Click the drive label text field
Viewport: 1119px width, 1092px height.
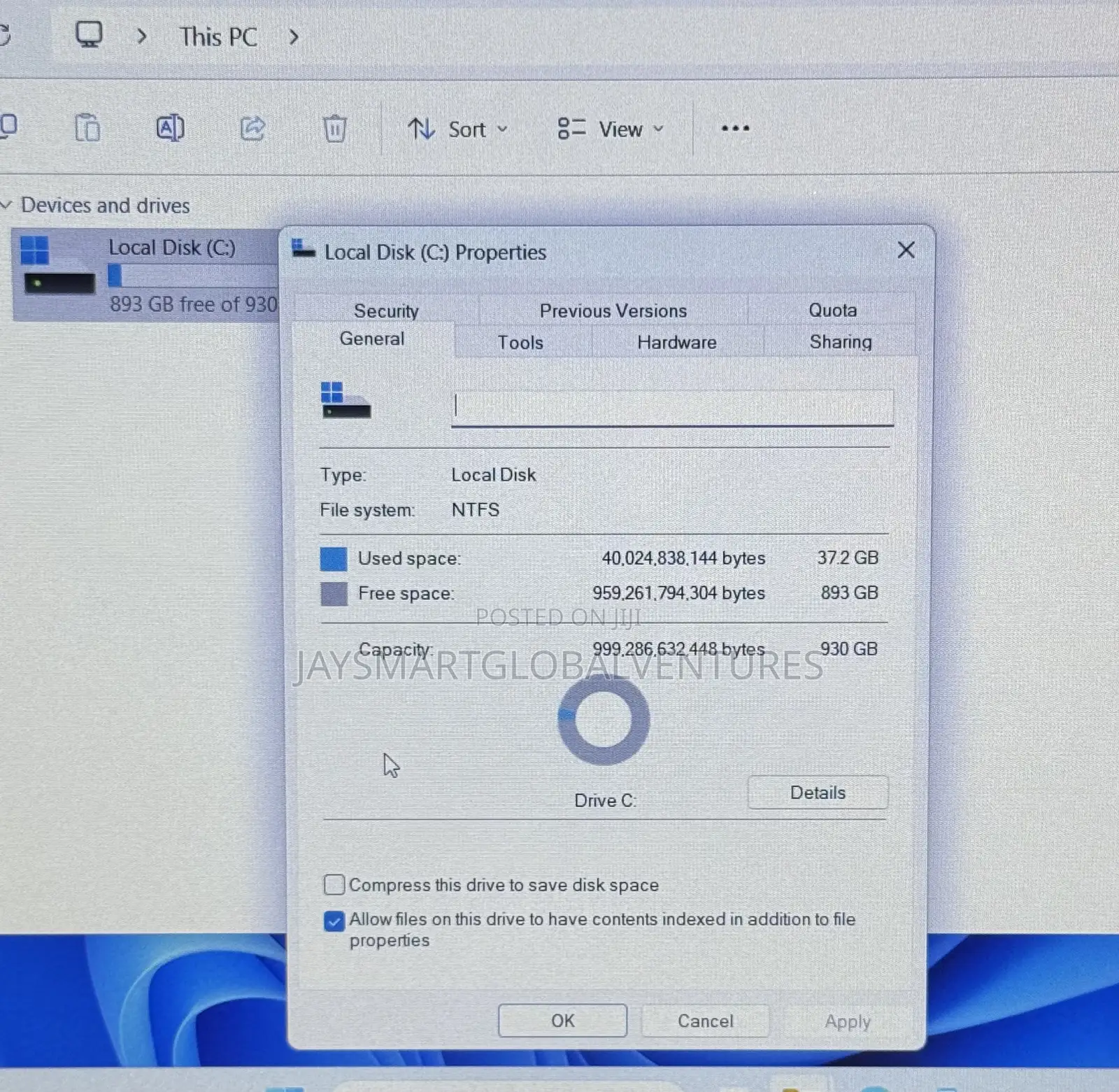pyautogui.click(x=672, y=408)
